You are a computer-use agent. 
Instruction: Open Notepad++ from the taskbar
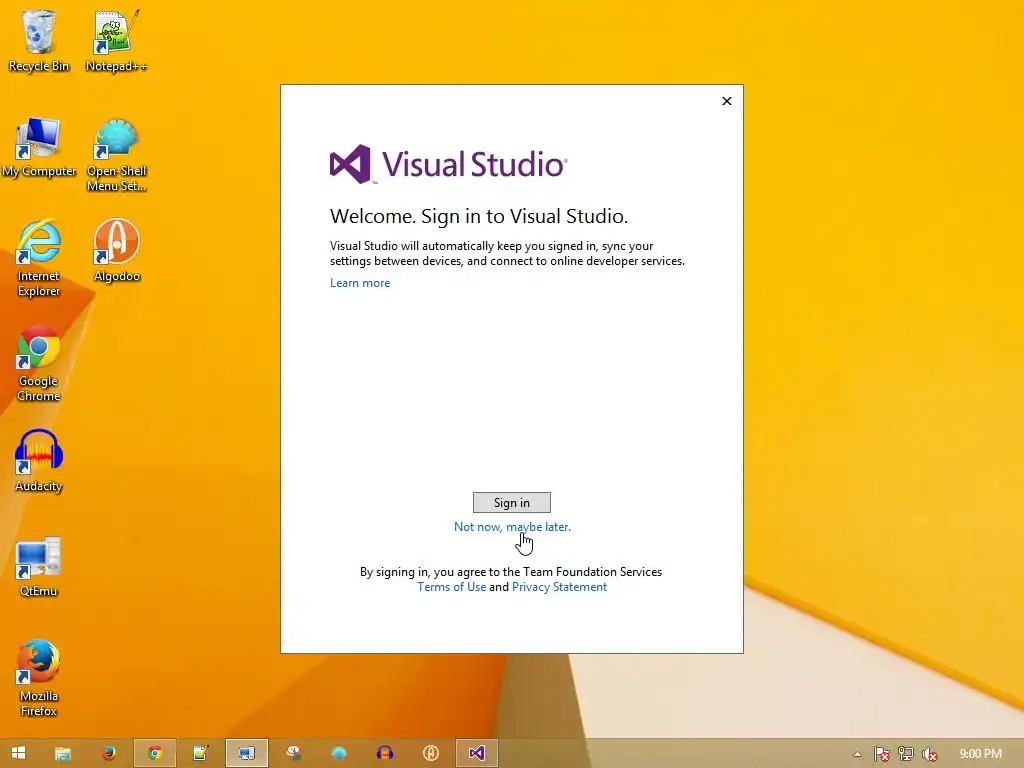200,753
